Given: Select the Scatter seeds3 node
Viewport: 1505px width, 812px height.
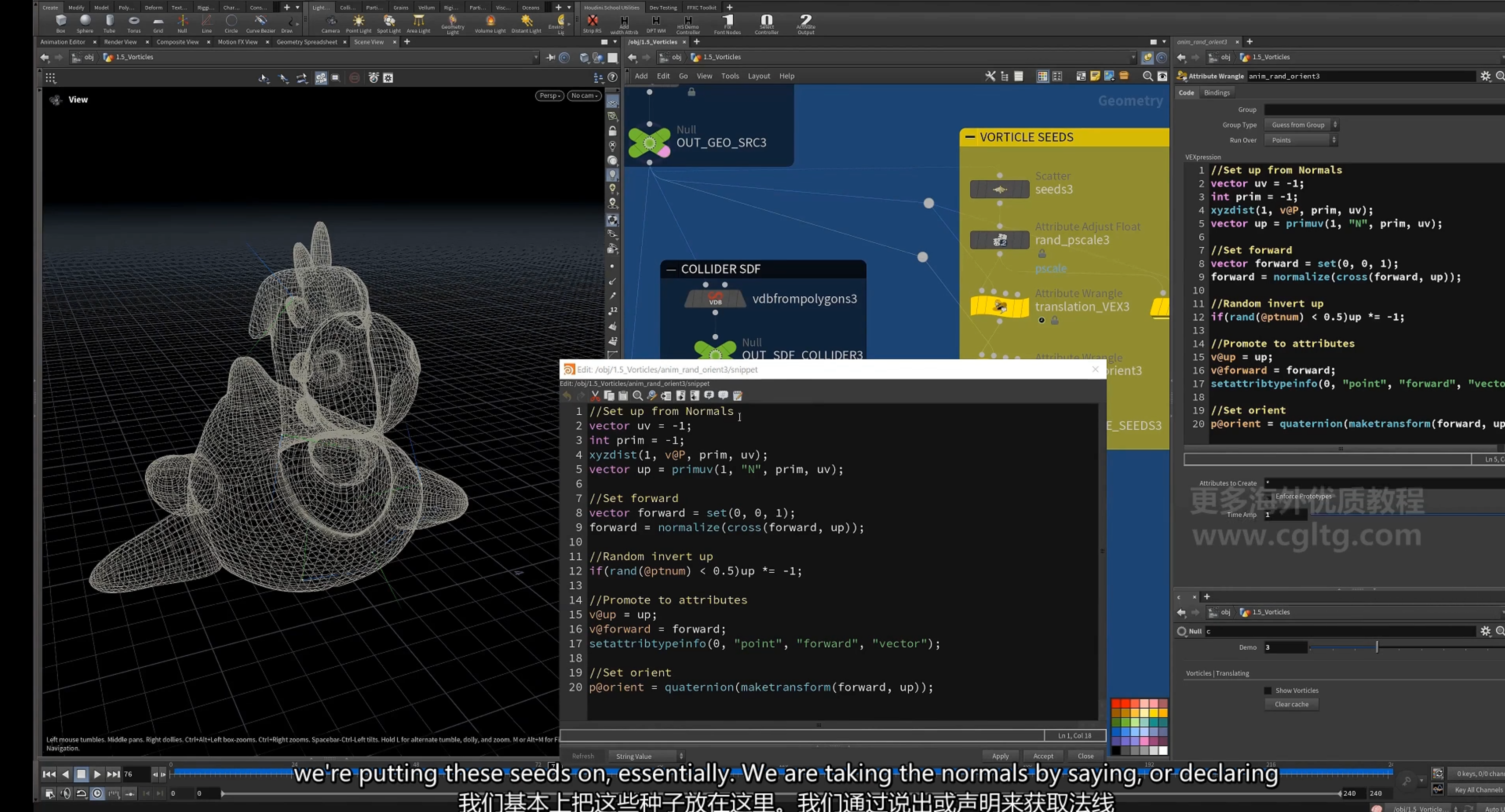Looking at the screenshot, I should click(x=1000, y=189).
